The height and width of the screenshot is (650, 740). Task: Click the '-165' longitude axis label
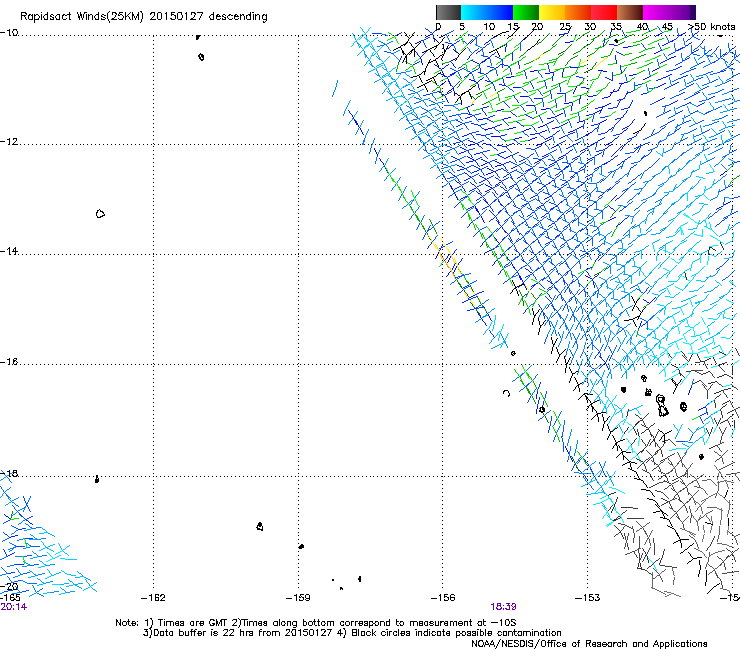[x=10, y=598]
